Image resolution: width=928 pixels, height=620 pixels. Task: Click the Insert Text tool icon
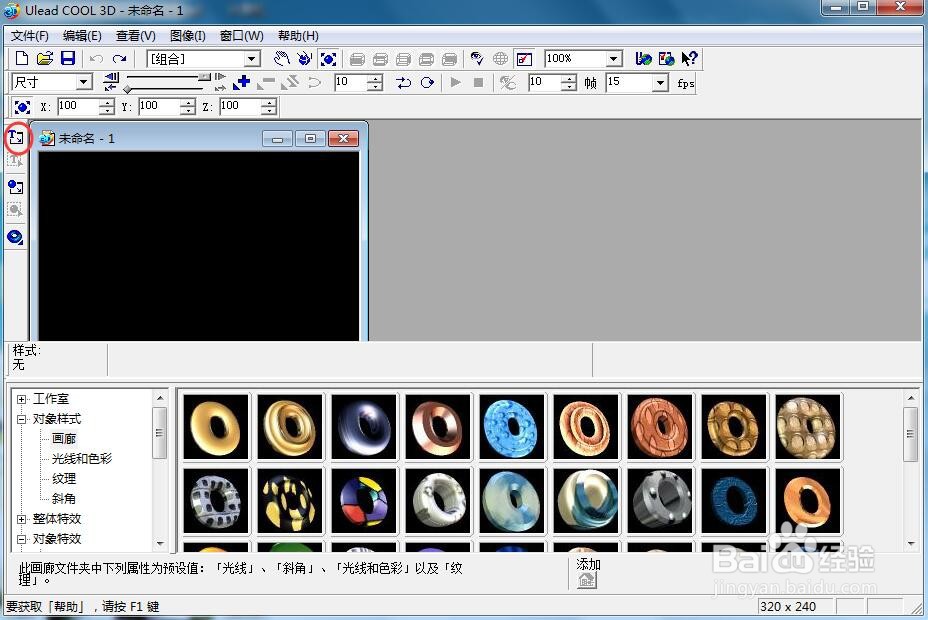(x=16, y=138)
